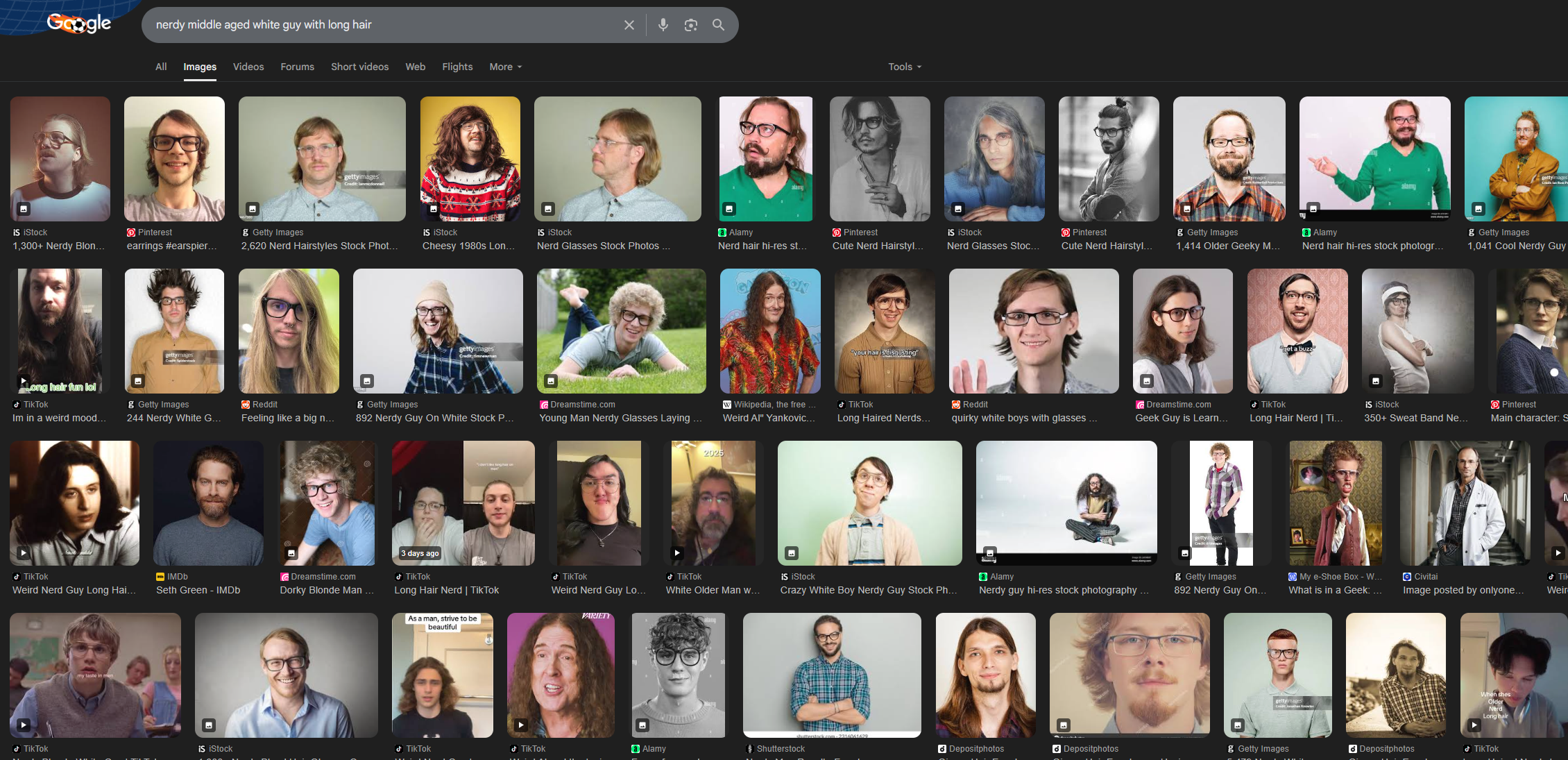Click the 'Getty Images' source above '244 Nerdy White G...'
The height and width of the screenshot is (760, 1568).
[x=163, y=405]
